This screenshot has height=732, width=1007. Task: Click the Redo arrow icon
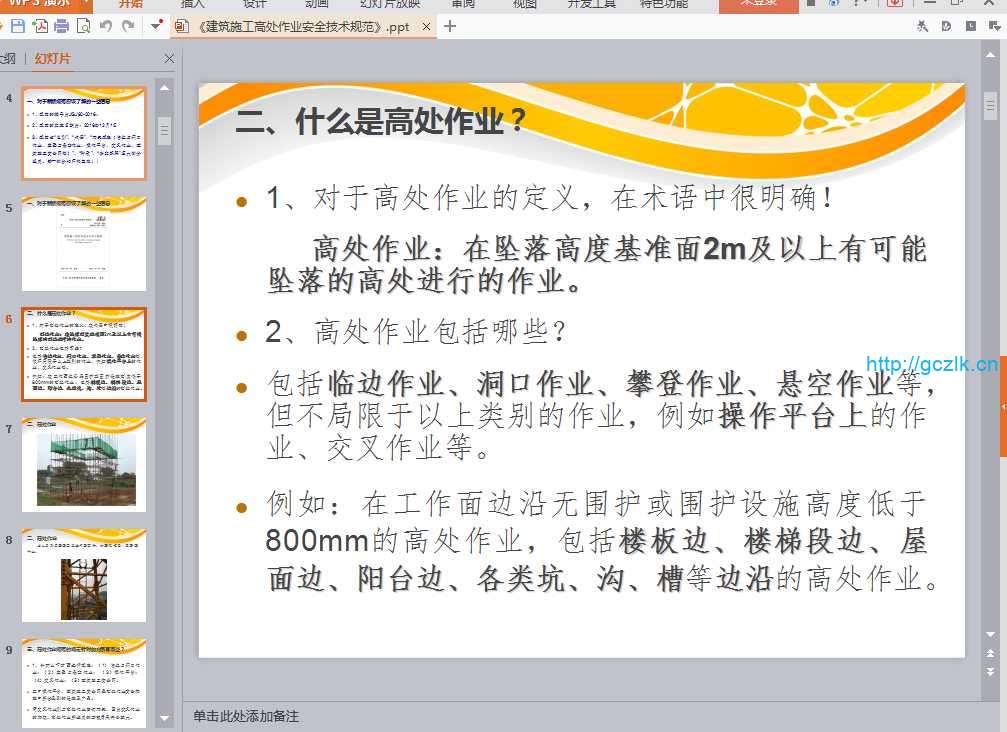[128, 26]
